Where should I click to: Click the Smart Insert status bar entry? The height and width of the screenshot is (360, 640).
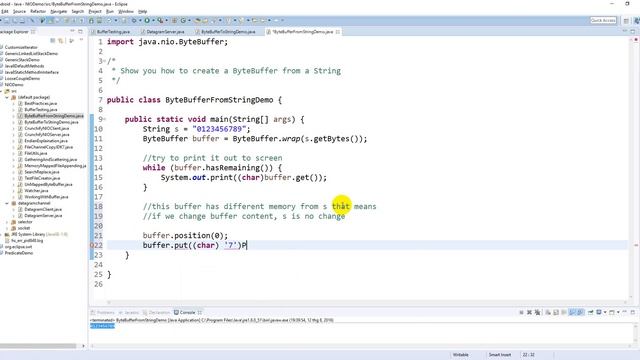(x=500, y=355)
